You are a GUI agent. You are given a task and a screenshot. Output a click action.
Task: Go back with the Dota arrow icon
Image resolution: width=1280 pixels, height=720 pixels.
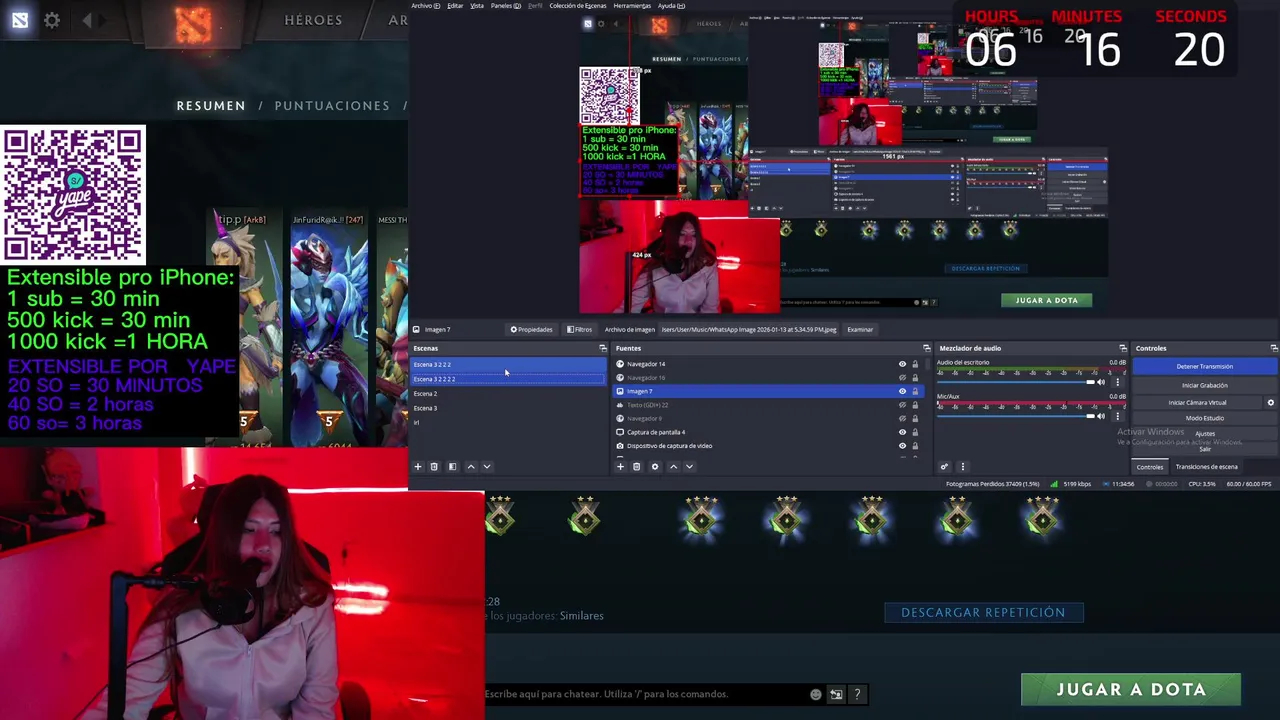87,20
